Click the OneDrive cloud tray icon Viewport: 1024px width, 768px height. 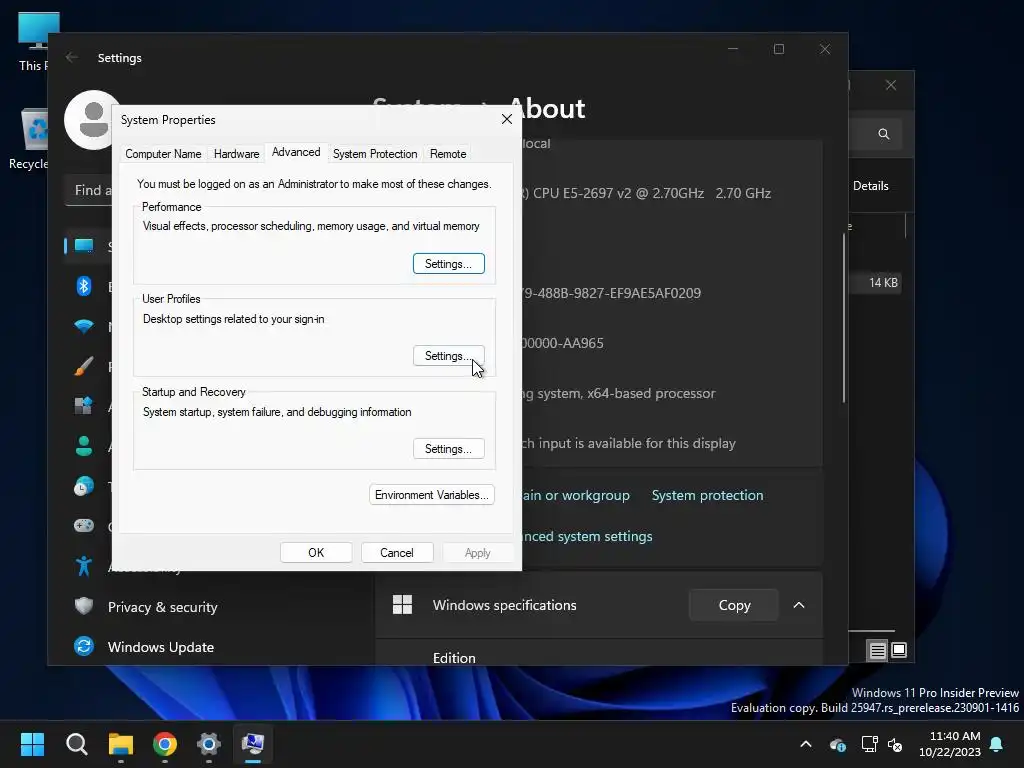coord(838,744)
